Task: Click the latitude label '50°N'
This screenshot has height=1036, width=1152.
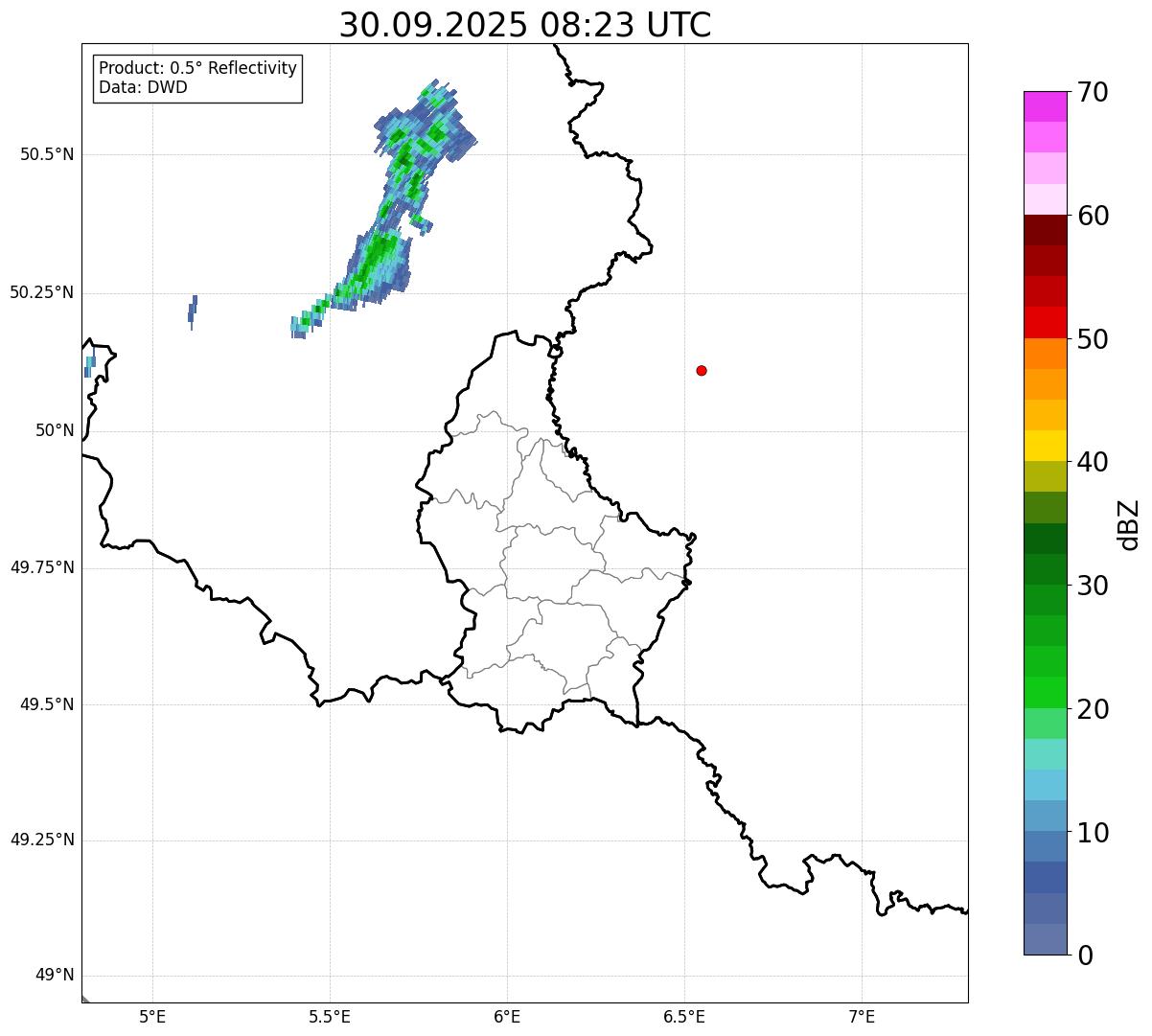Action: pos(55,430)
